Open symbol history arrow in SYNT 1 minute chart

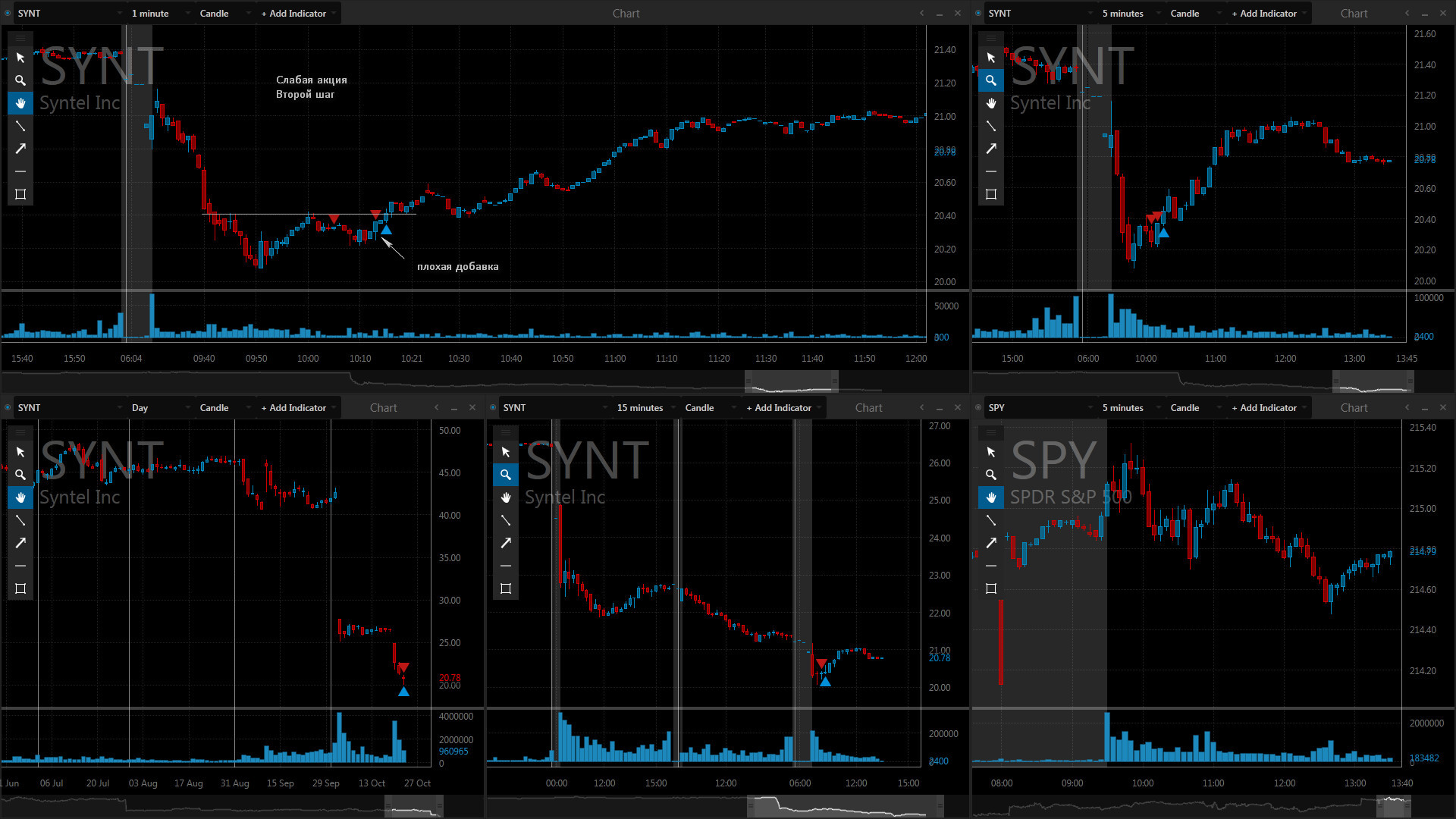[120, 14]
